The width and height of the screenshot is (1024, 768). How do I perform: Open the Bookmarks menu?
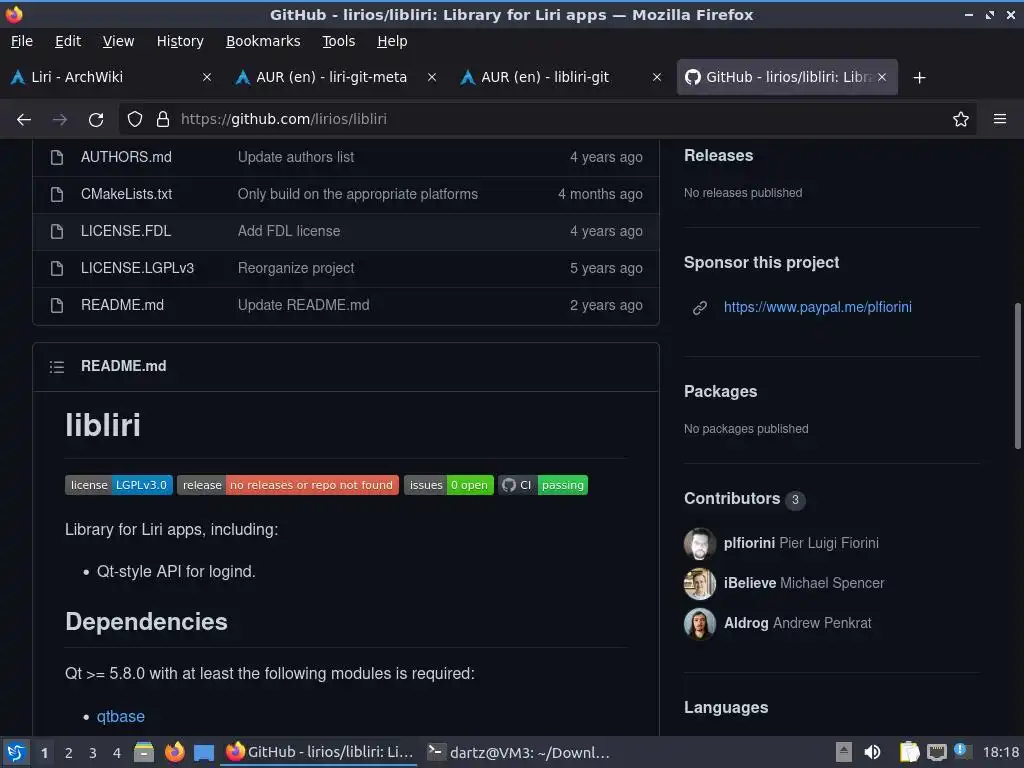tap(263, 41)
